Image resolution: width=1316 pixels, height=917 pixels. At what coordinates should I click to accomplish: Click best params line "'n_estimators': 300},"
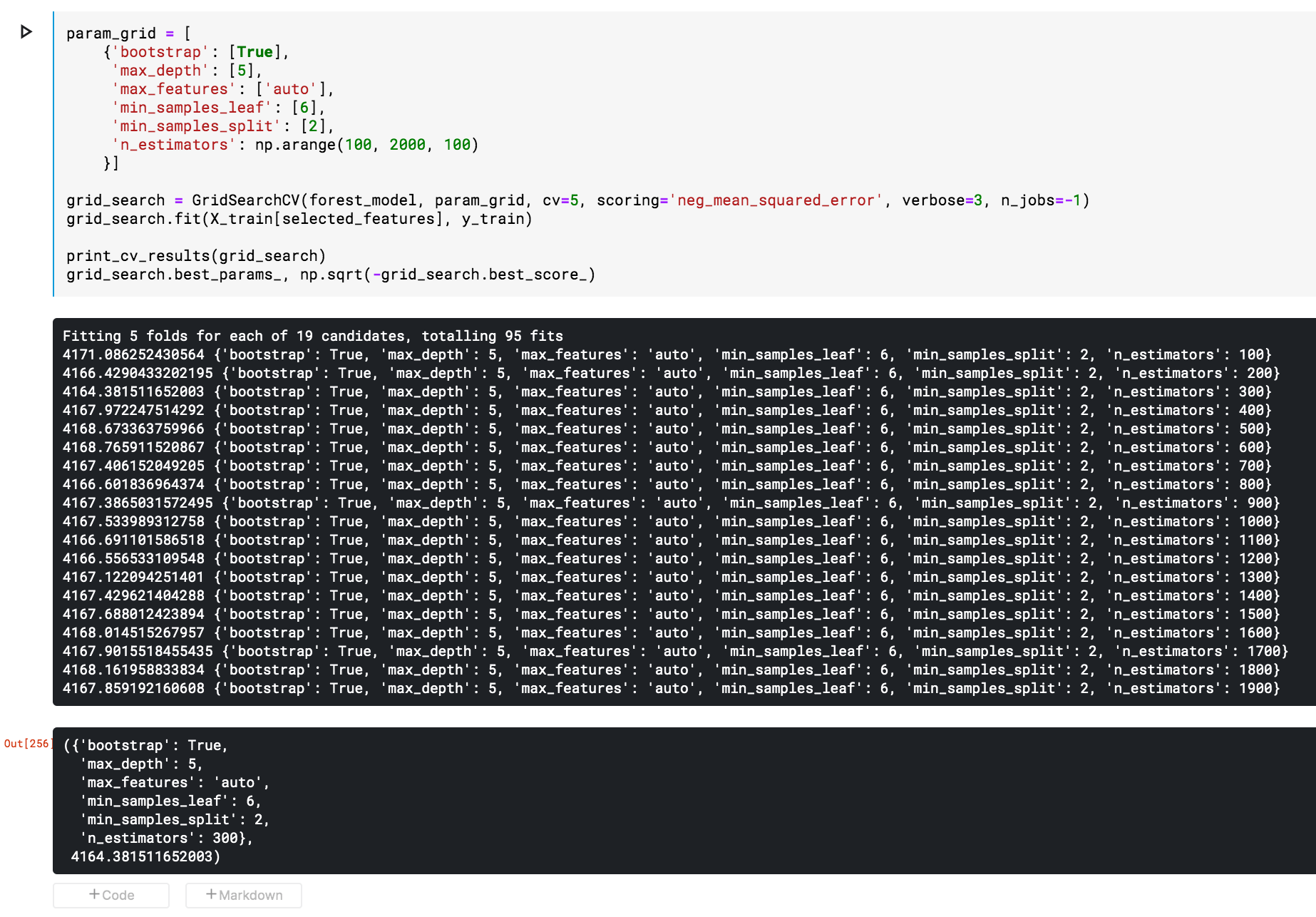[x=167, y=838]
